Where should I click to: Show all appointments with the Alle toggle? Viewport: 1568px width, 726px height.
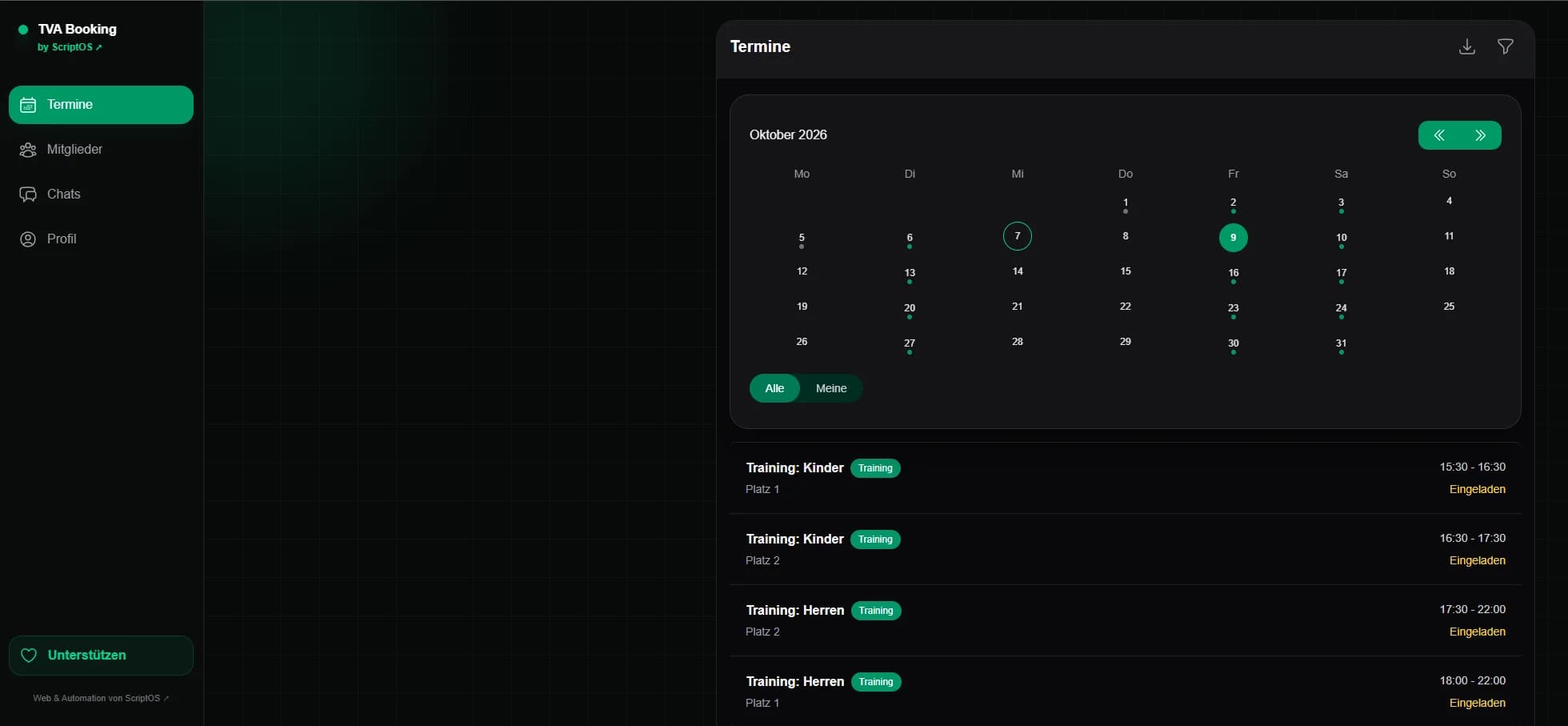click(774, 388)
